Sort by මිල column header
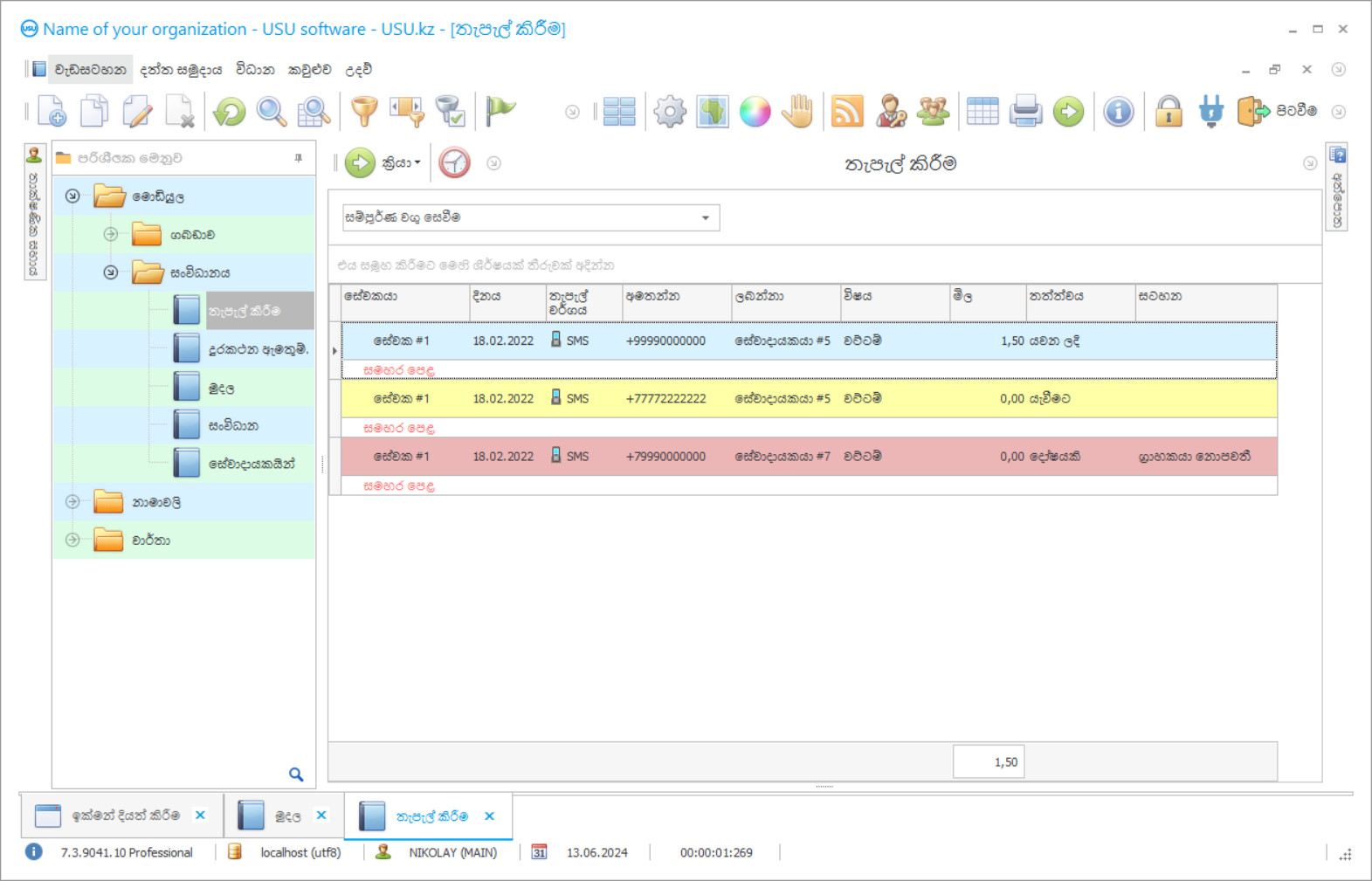Viewport: 1372px width, 881px height. coord(988,303)
